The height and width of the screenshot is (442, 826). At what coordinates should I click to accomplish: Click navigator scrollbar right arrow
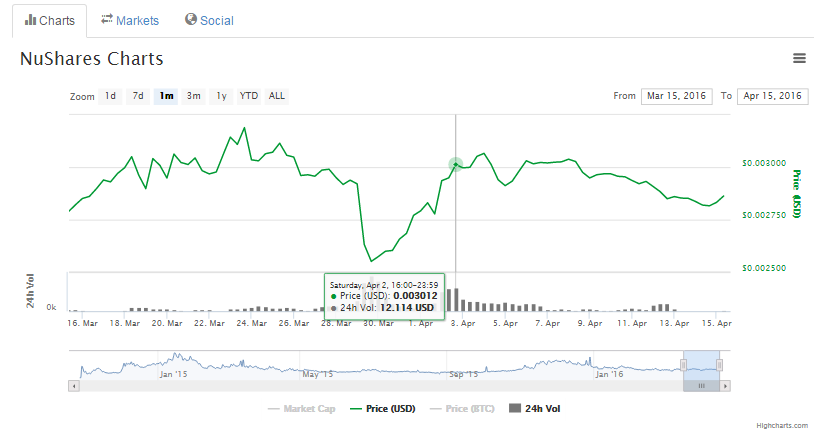point(725,386)
